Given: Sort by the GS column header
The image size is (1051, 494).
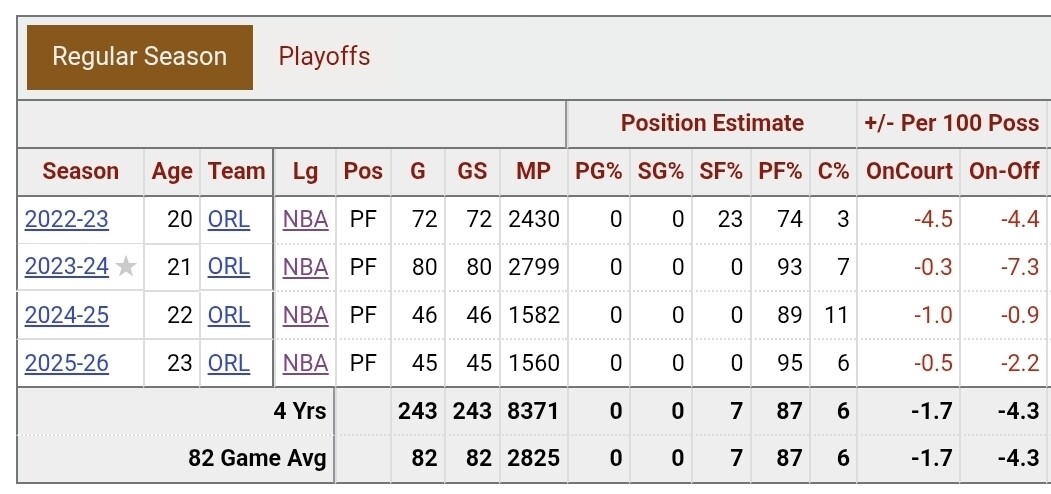Looking at the screenshot, I should click(472, 171).
